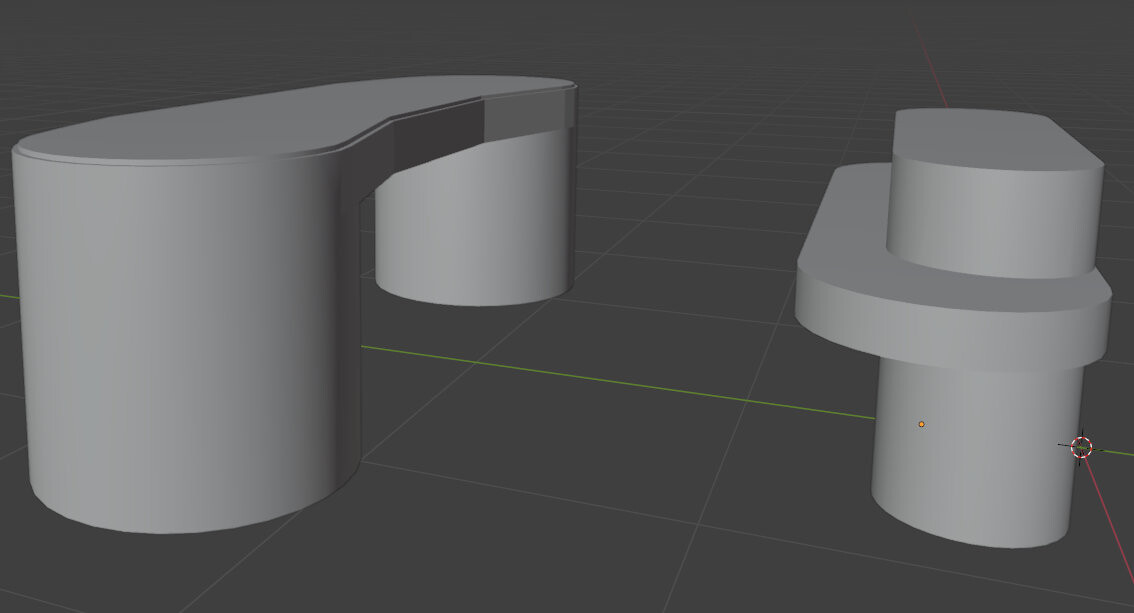Viewport: 1134px width, 613px height.
Task: Click the red-white 3D cursor crosshair
Action: tap(1081, 448)
